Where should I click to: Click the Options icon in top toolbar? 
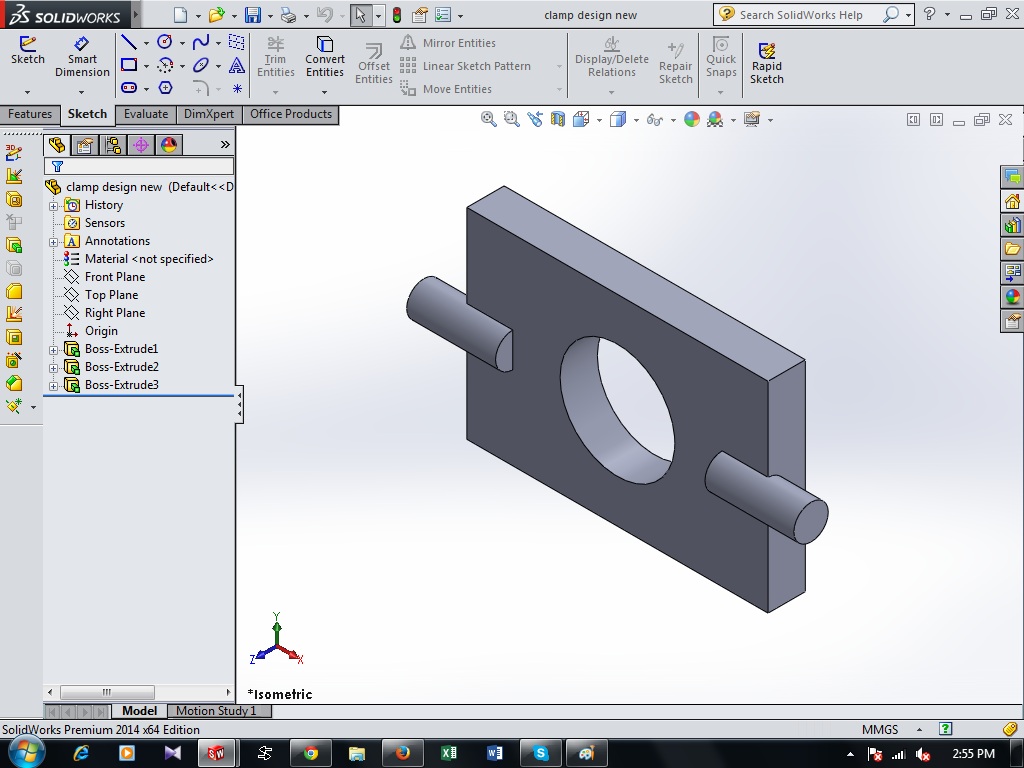(443, 14)
